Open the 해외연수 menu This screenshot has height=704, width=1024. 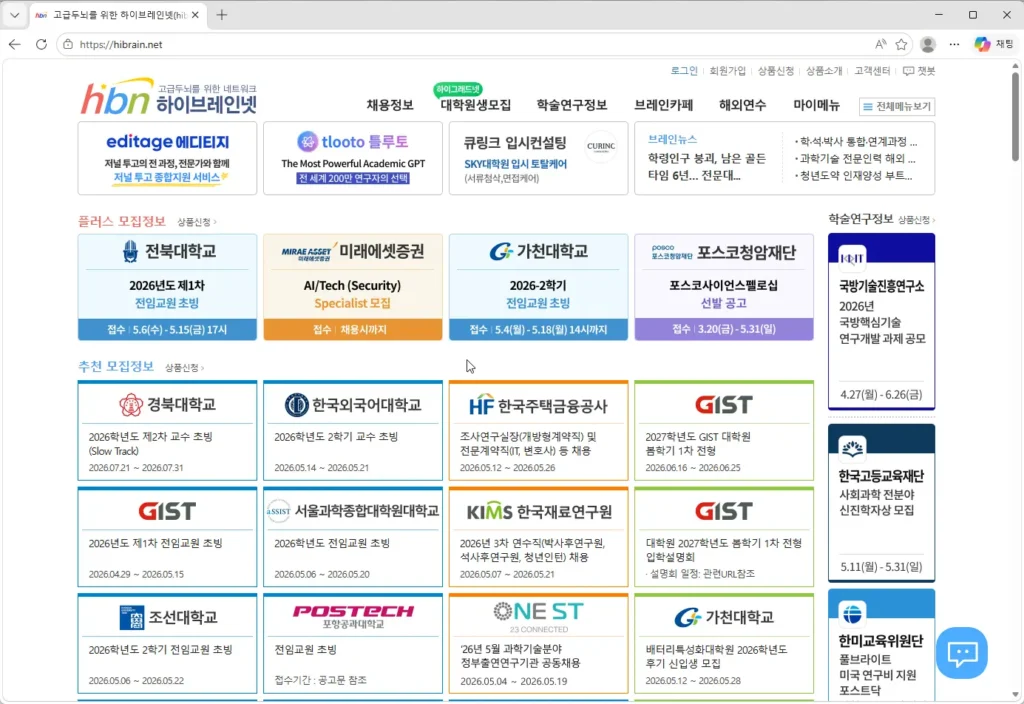tap(743, 105)
